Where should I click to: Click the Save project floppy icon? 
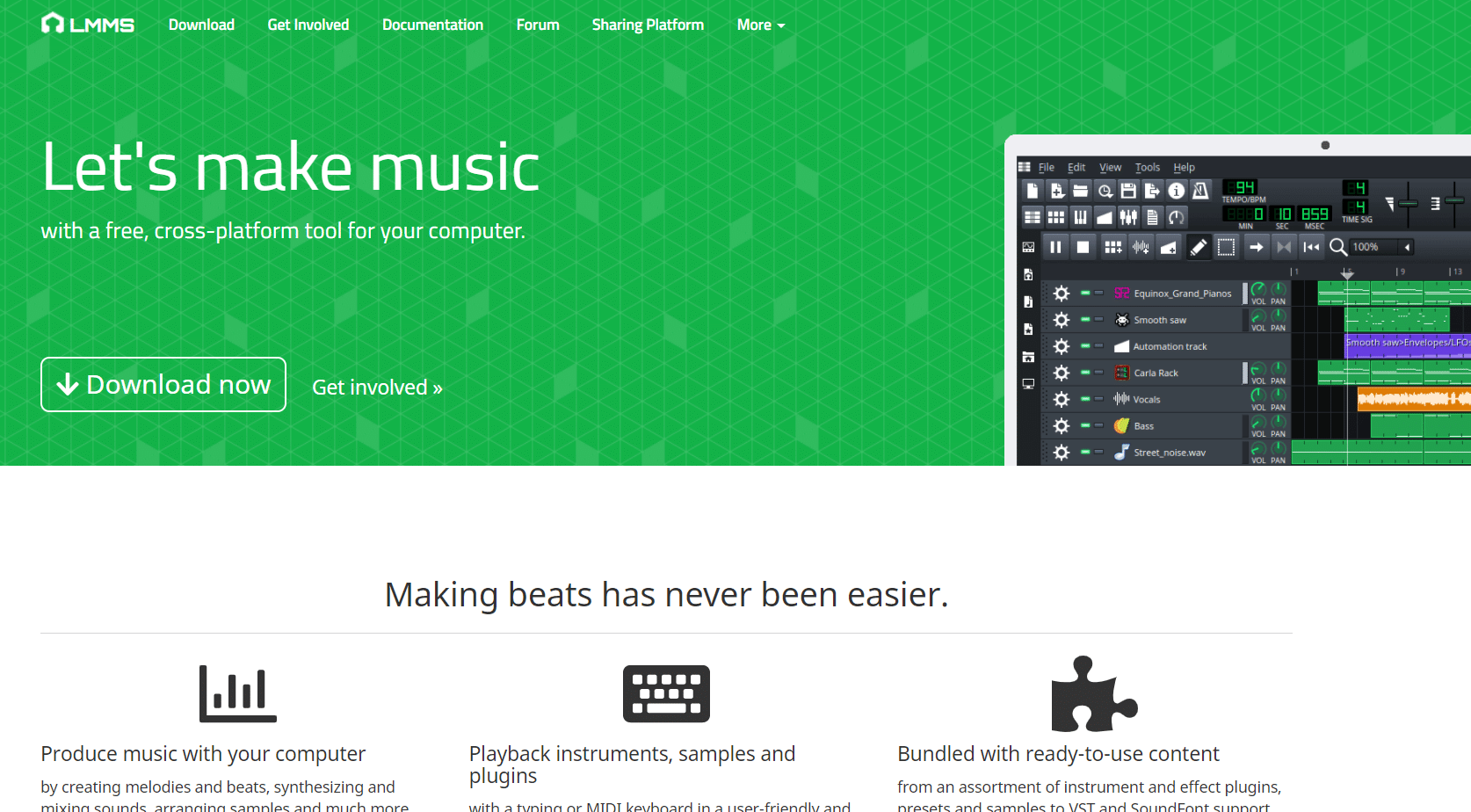point(1128,191)
